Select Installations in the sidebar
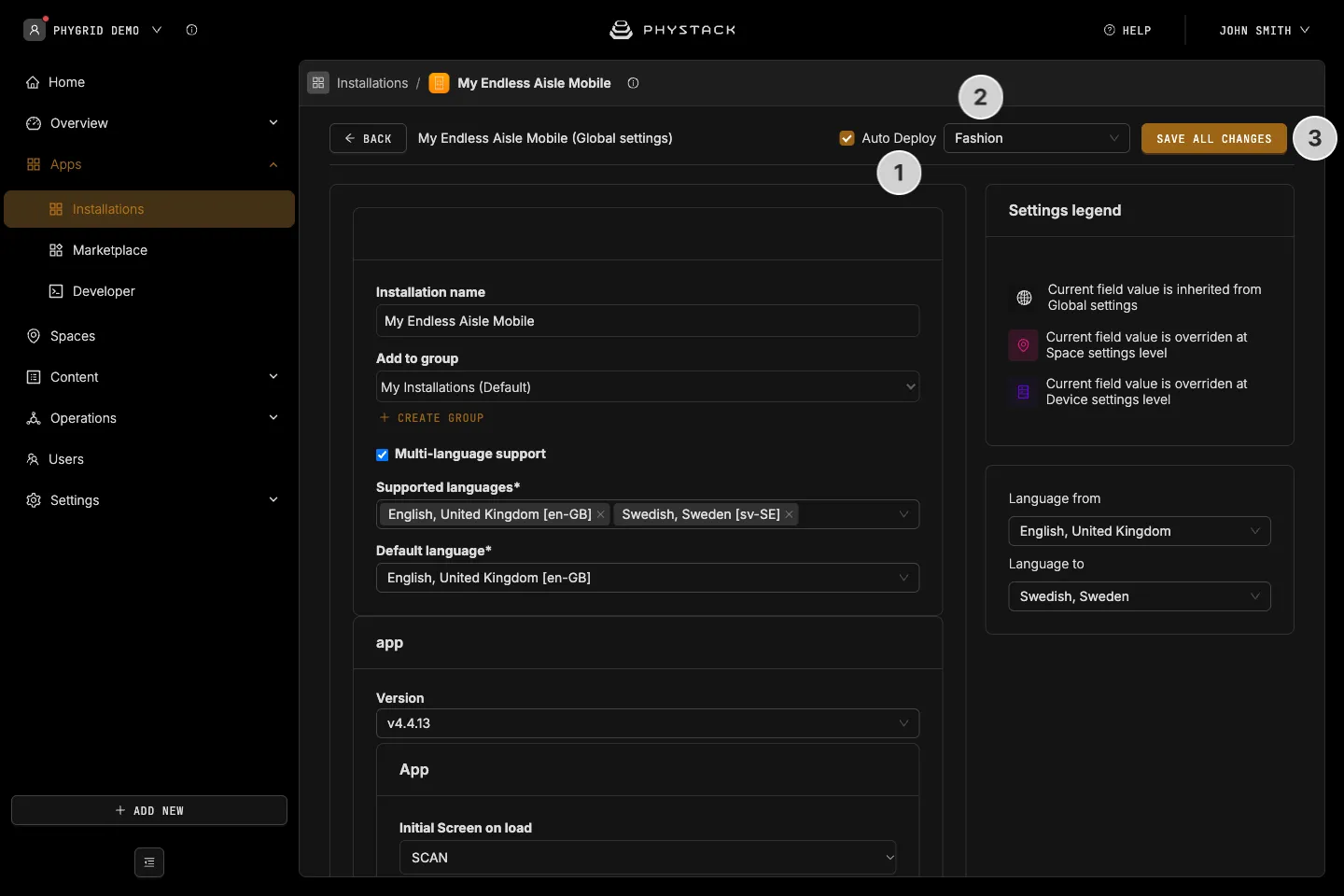1344x896 pixels. 149,209
